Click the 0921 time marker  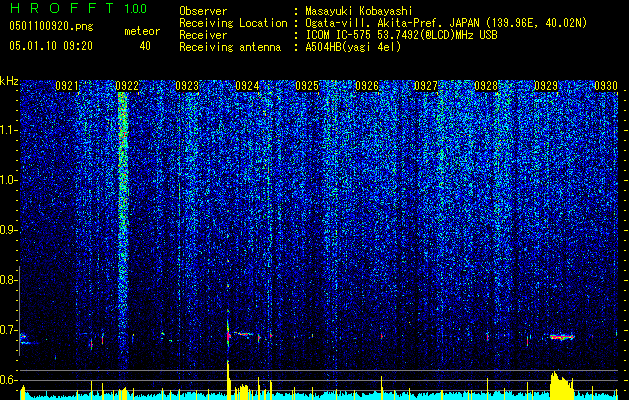[x=67, y=86]
